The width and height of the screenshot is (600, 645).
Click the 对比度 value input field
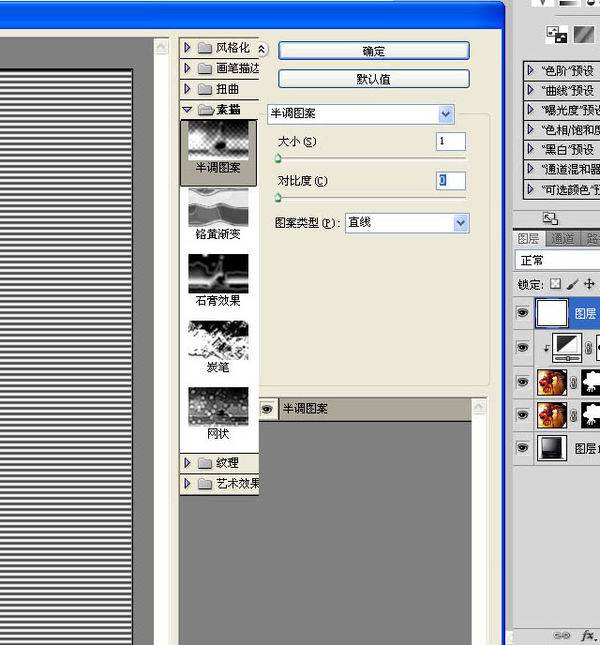coord(451,181)
